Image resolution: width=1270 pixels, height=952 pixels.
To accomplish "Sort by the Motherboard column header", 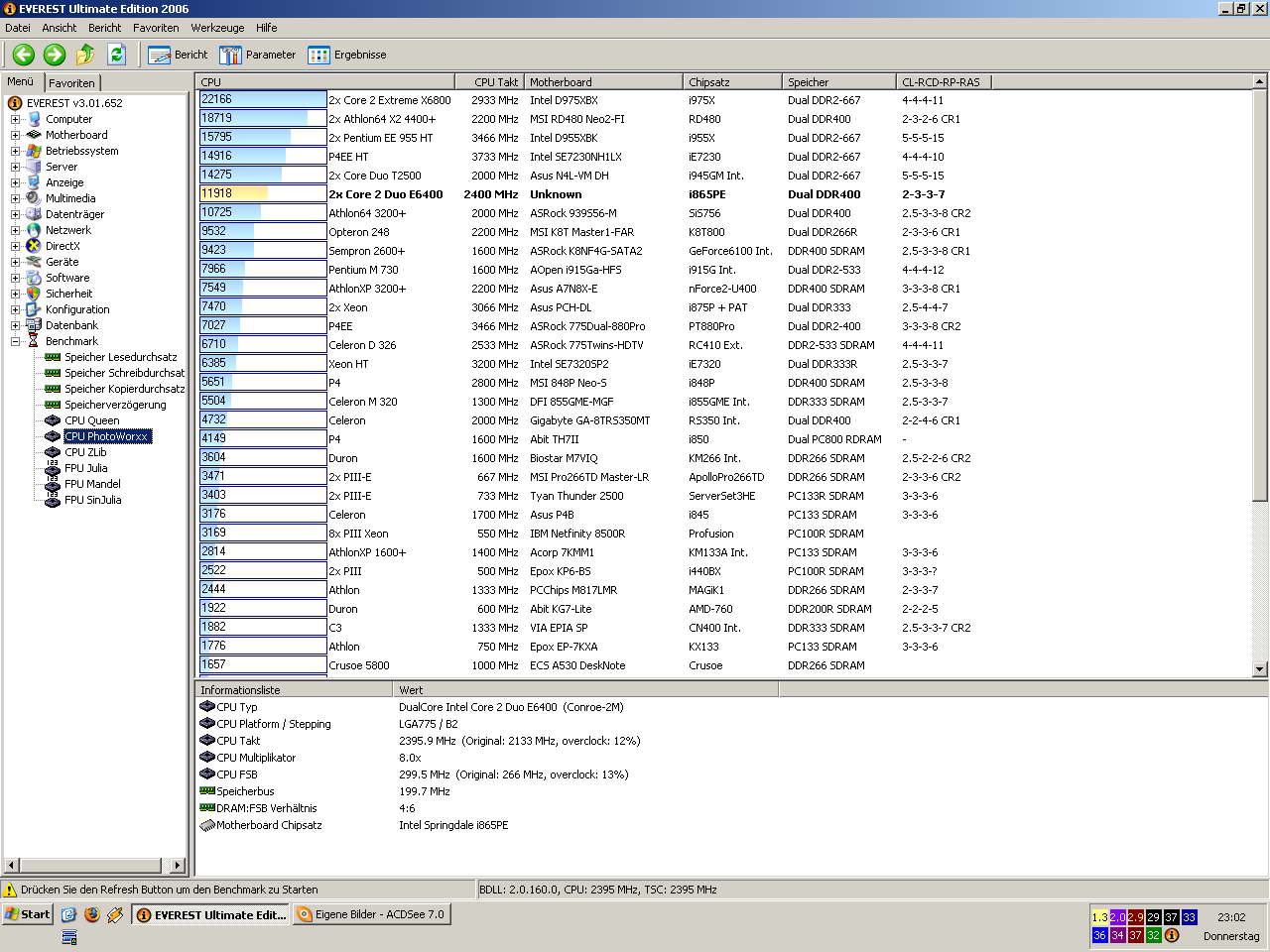I will [x=603, y=82].
